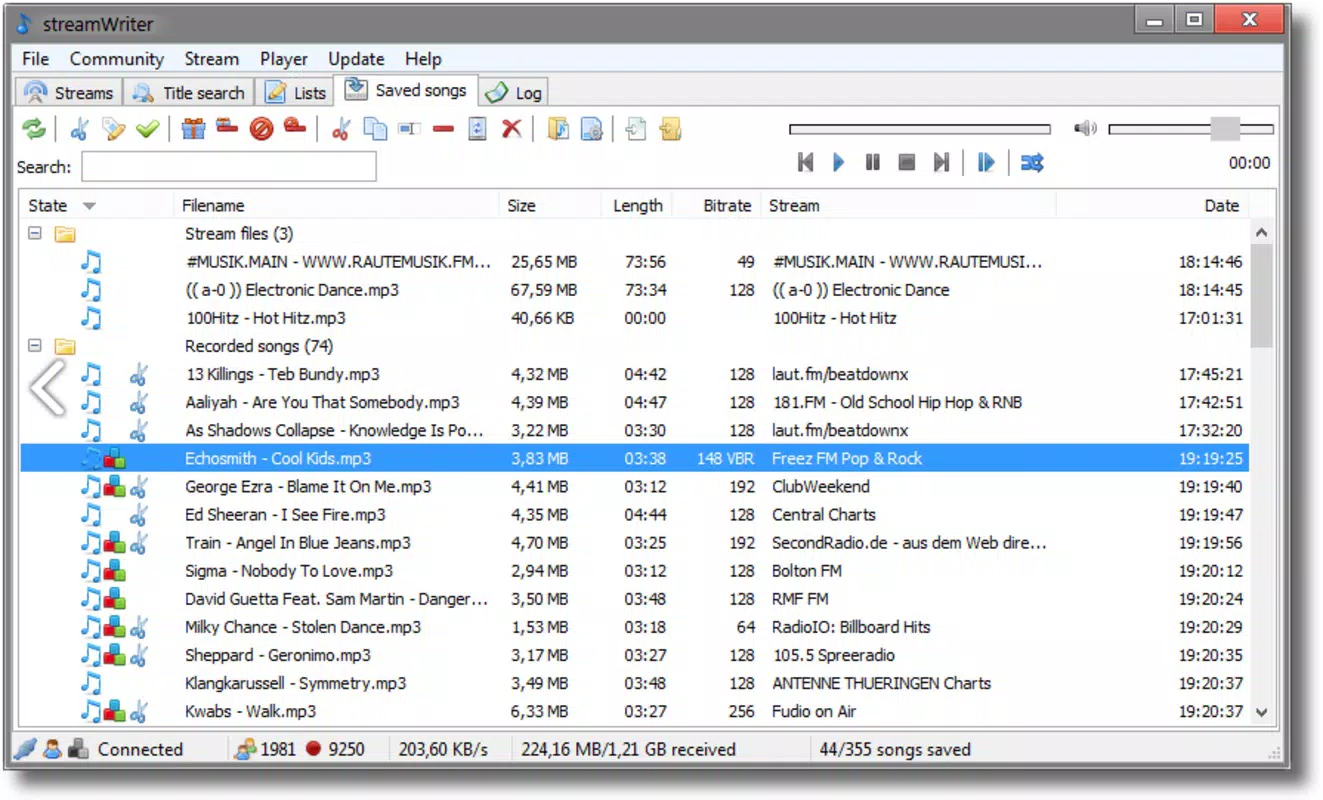Click the music folder icon in toolbar
Image resolution: width=1323 pixels, height=800 pixels.
pyautogui.click(x=558, y=129)
